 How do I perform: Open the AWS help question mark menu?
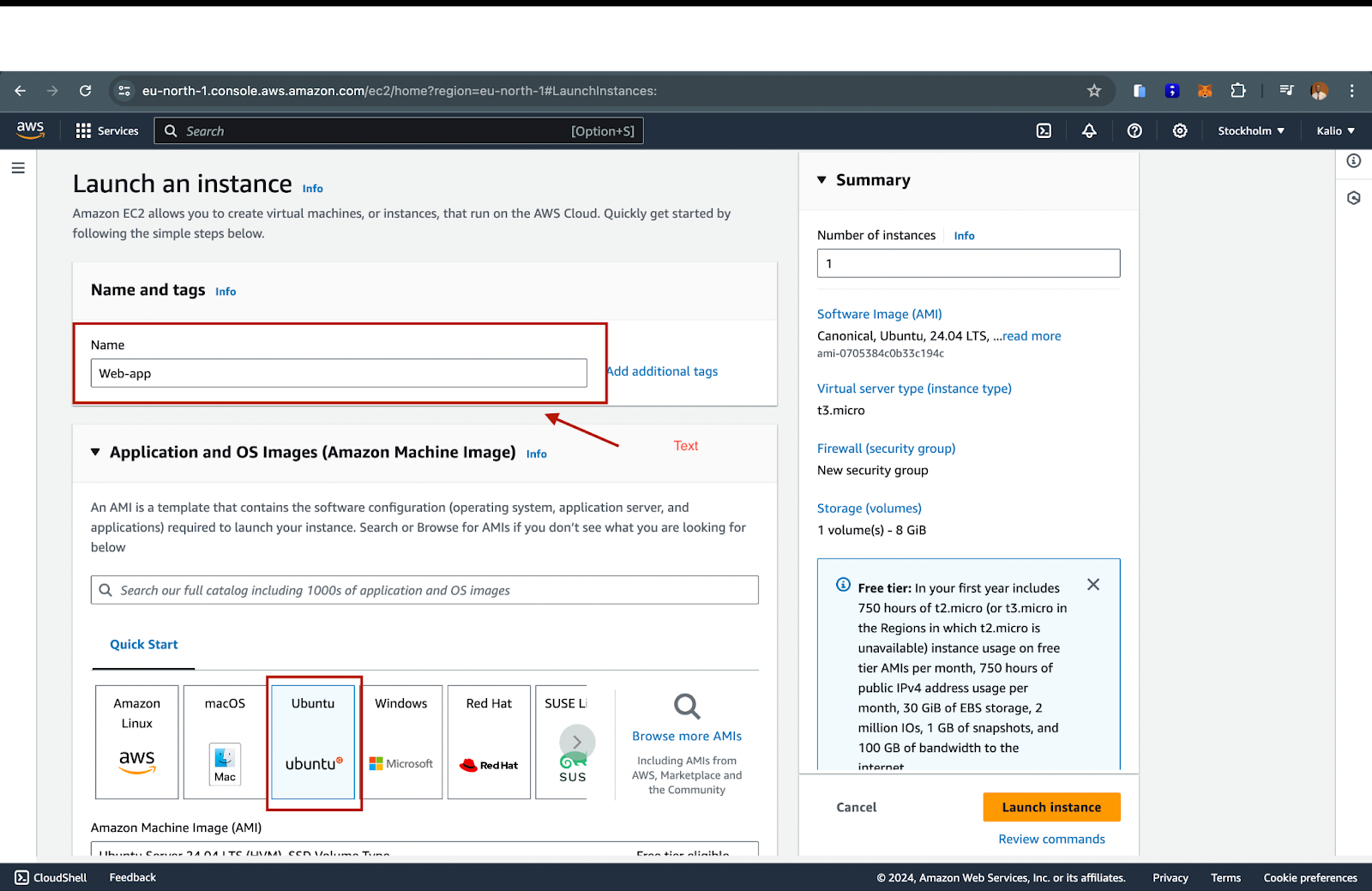click(x=1134, y=131)
